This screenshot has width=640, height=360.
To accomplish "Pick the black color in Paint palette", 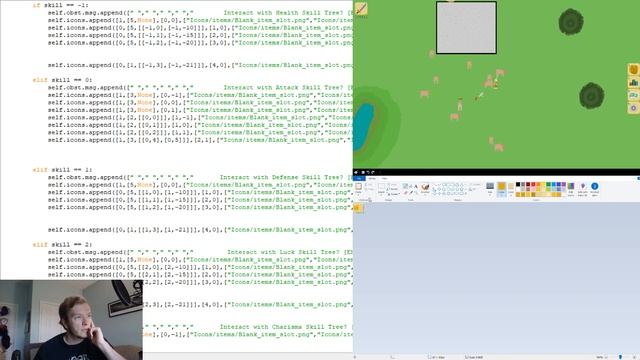I will click(518, 184).
